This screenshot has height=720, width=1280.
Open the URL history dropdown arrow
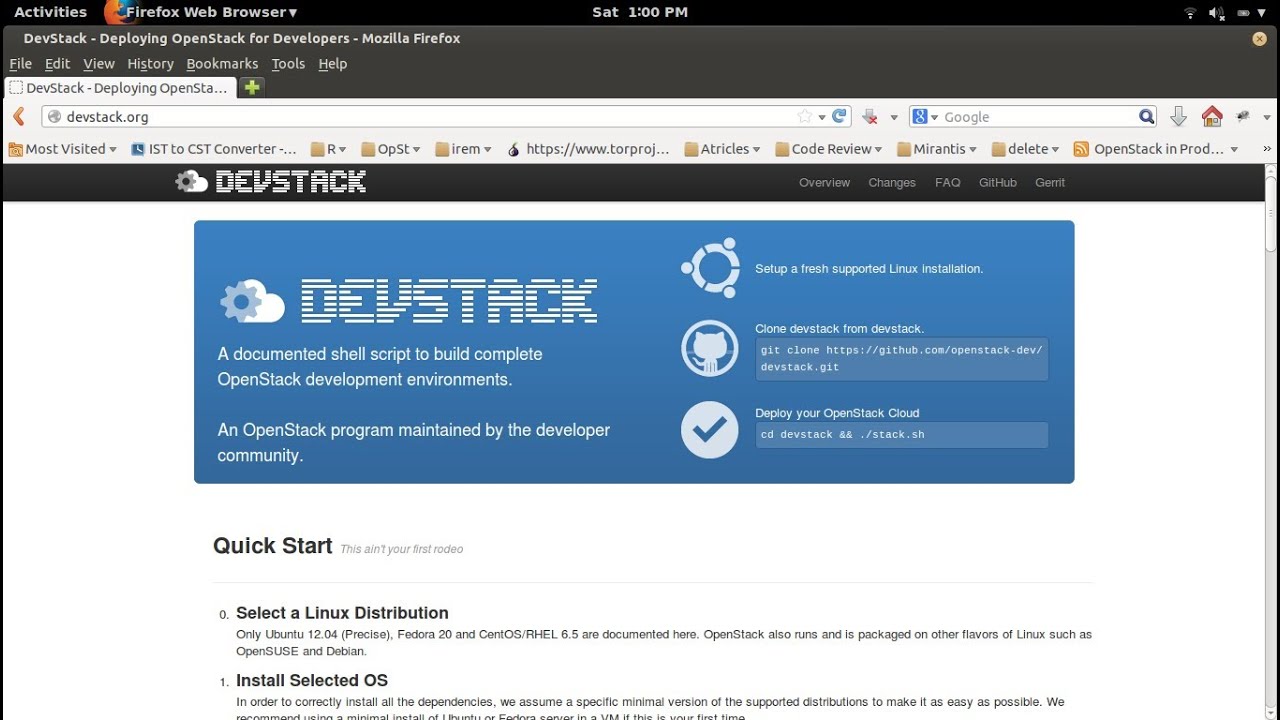click(x=822, y=118)
